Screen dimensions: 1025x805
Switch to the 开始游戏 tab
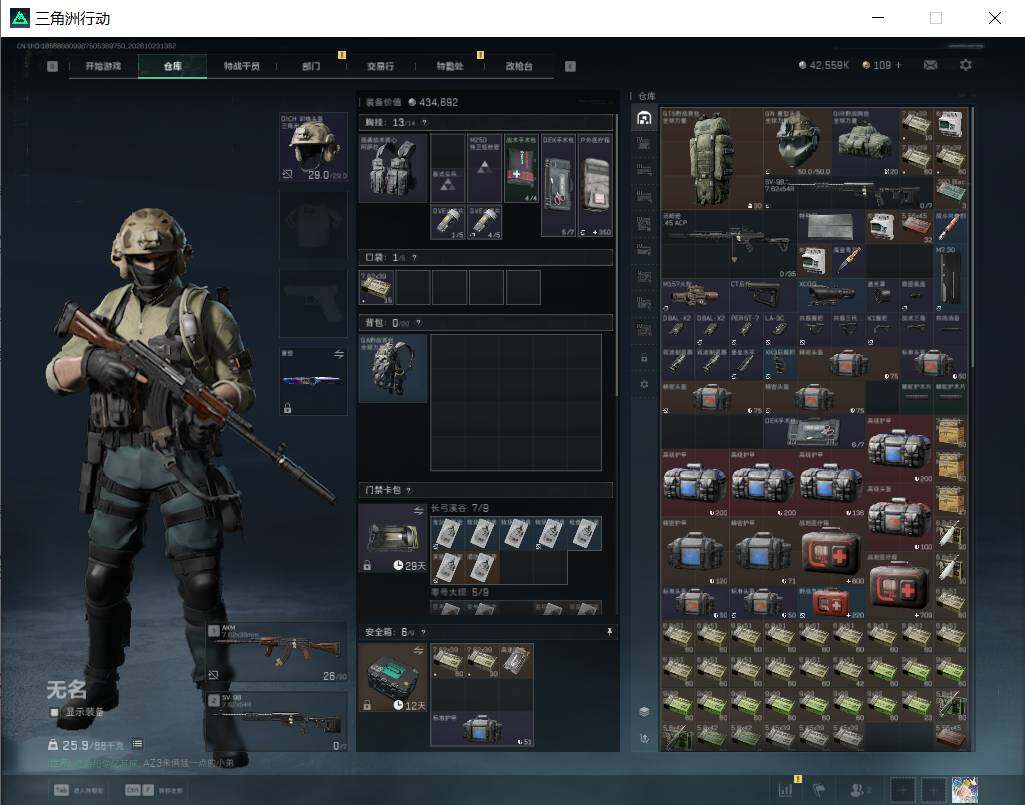click(103, 66)
